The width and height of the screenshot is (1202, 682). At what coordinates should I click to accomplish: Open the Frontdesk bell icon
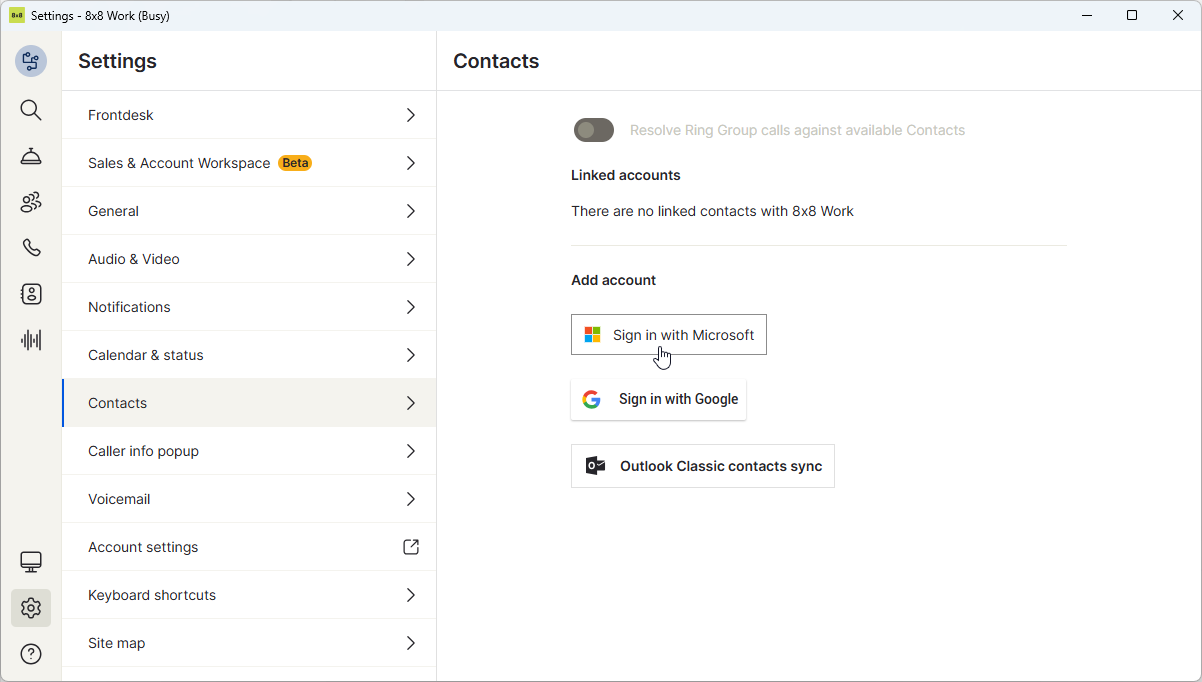tap(31, 156)
